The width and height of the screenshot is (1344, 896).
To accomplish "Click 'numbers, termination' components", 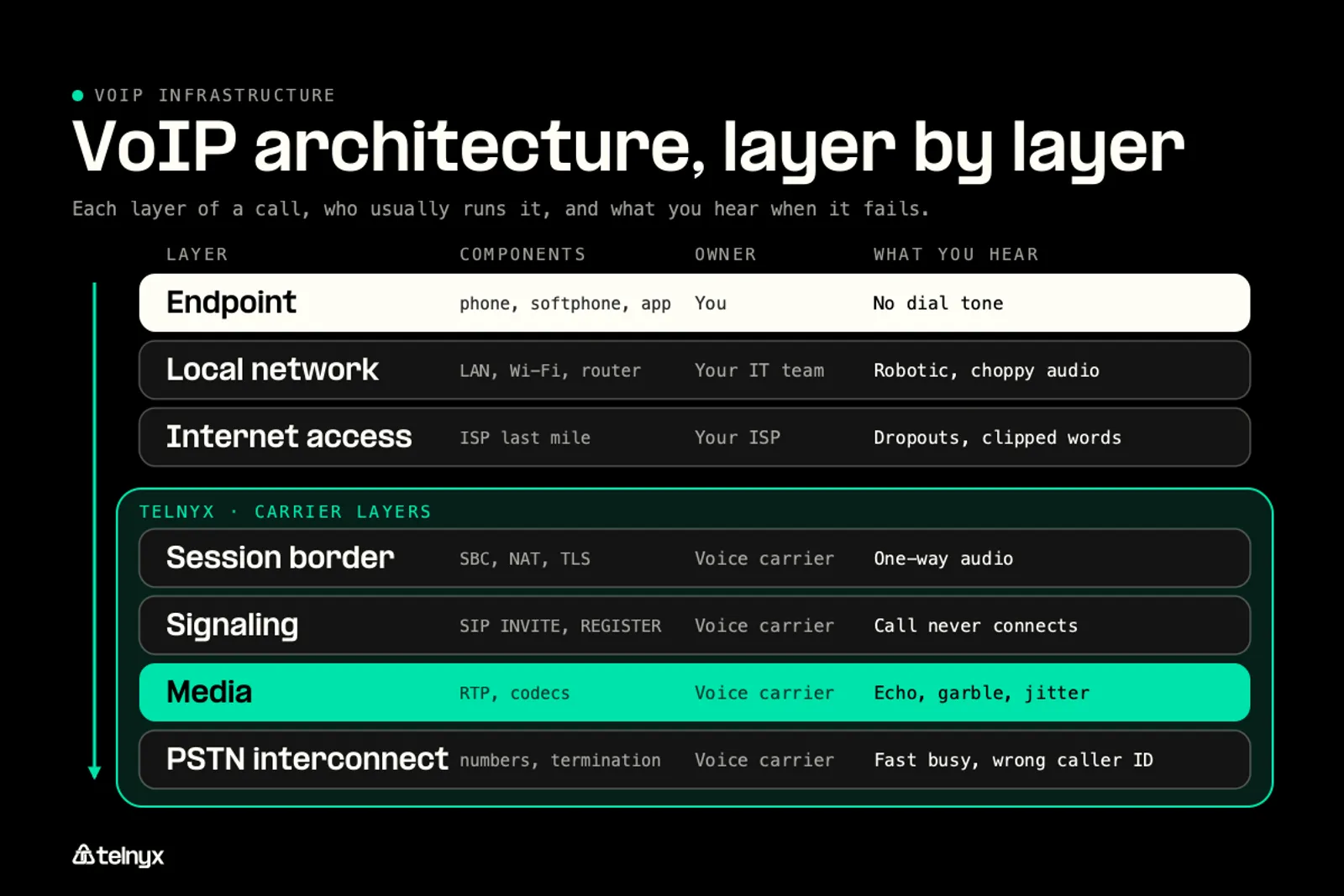I will tap(560, 760).
